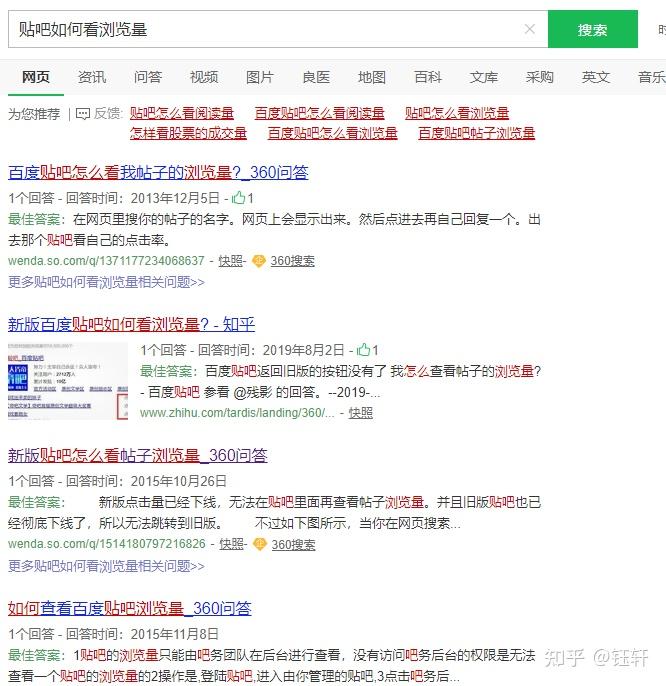
Task: Click thumbs-up icon on 2013年12月5日 result
Action: [x=238, y=198]
